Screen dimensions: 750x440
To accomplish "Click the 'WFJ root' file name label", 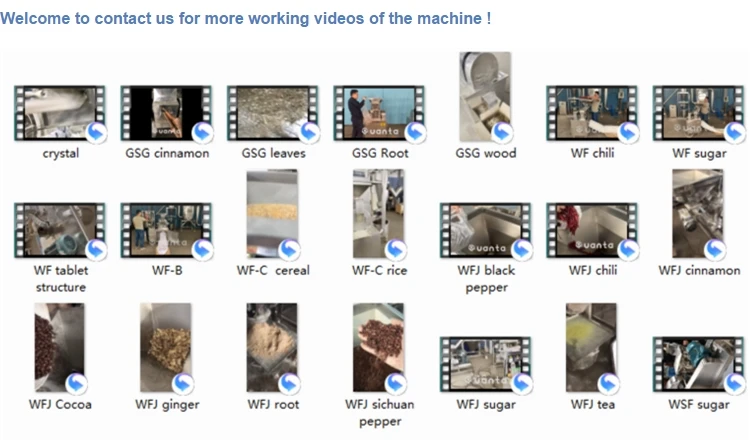I will (273, 404).
